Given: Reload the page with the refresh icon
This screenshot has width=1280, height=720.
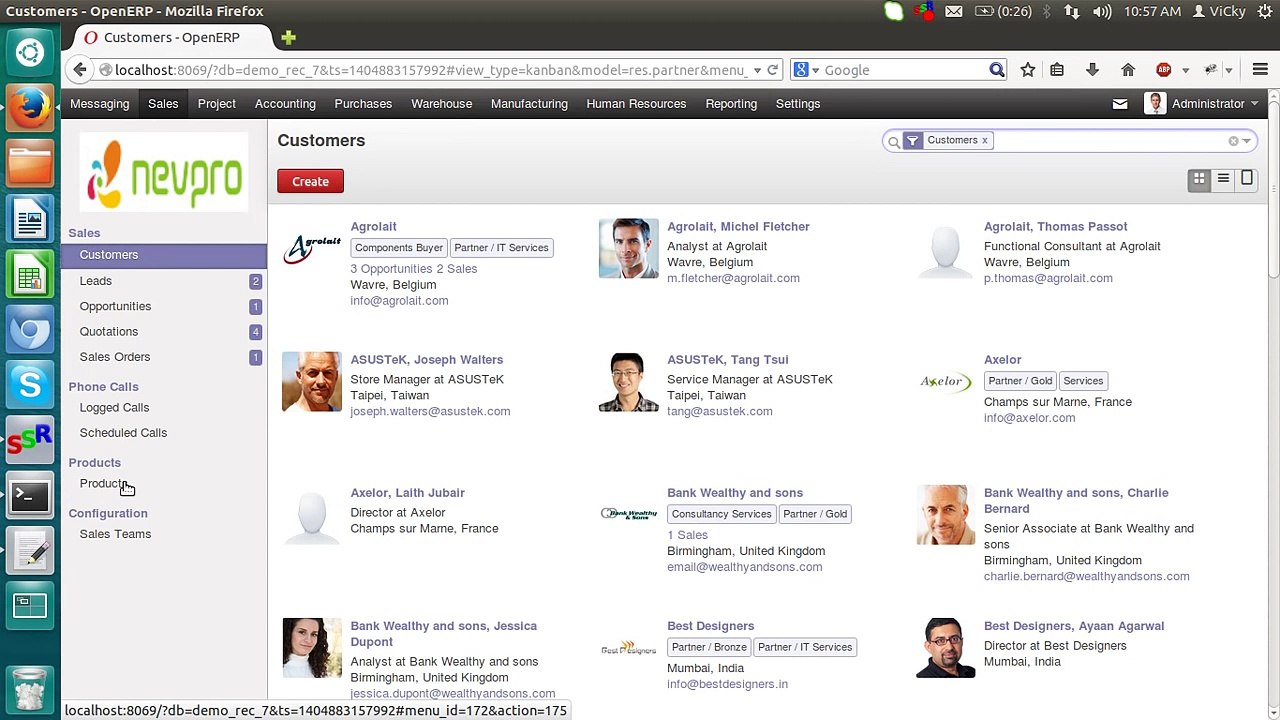Looking at the screenshot, I should click(772, 70).
